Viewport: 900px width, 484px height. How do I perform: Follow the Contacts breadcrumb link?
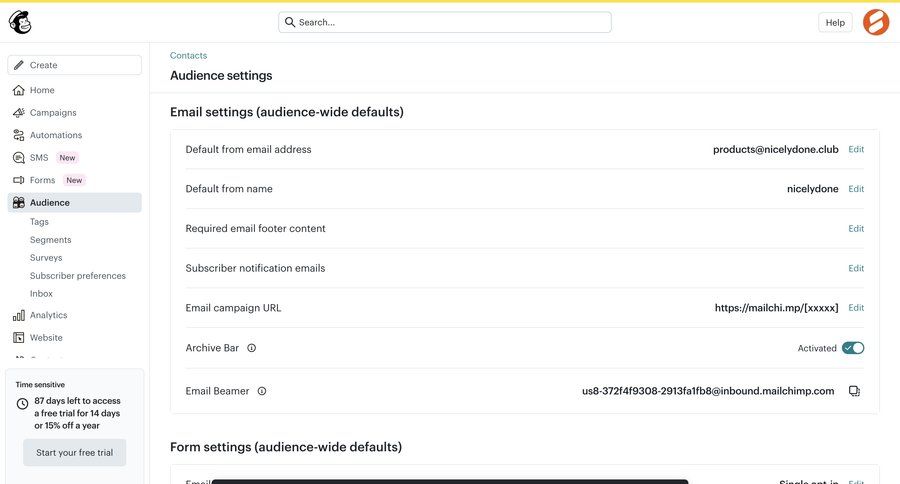click(x=188, y=56)
